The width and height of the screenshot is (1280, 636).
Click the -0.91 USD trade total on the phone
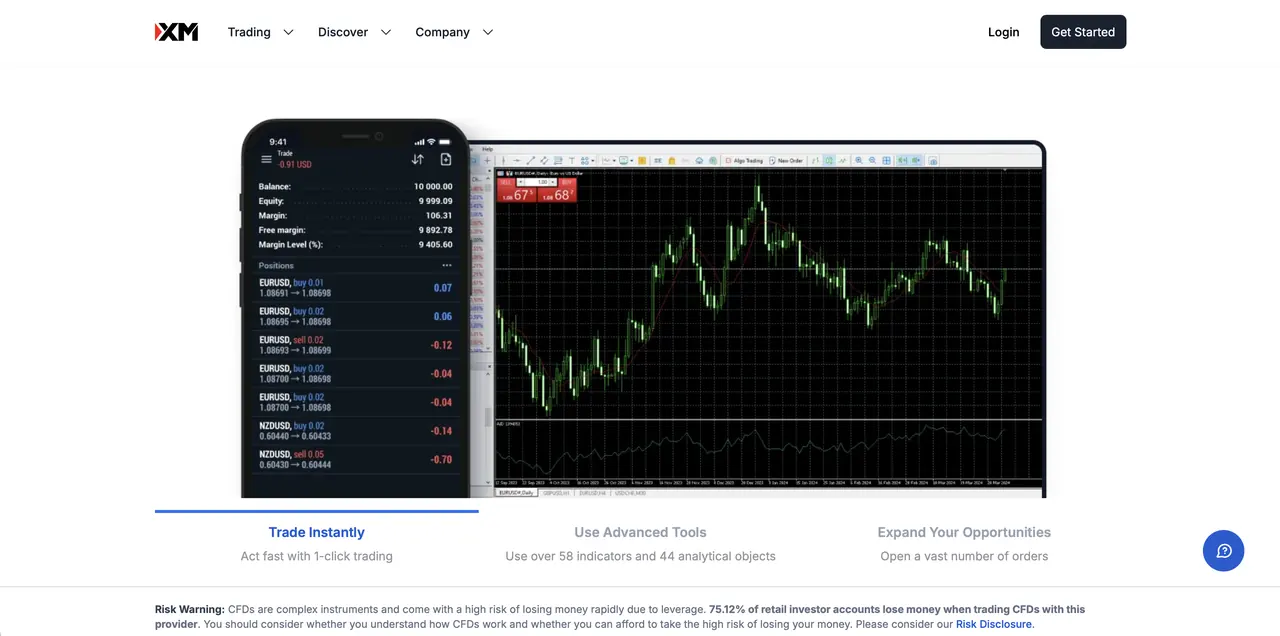click(x=295, y=164)
